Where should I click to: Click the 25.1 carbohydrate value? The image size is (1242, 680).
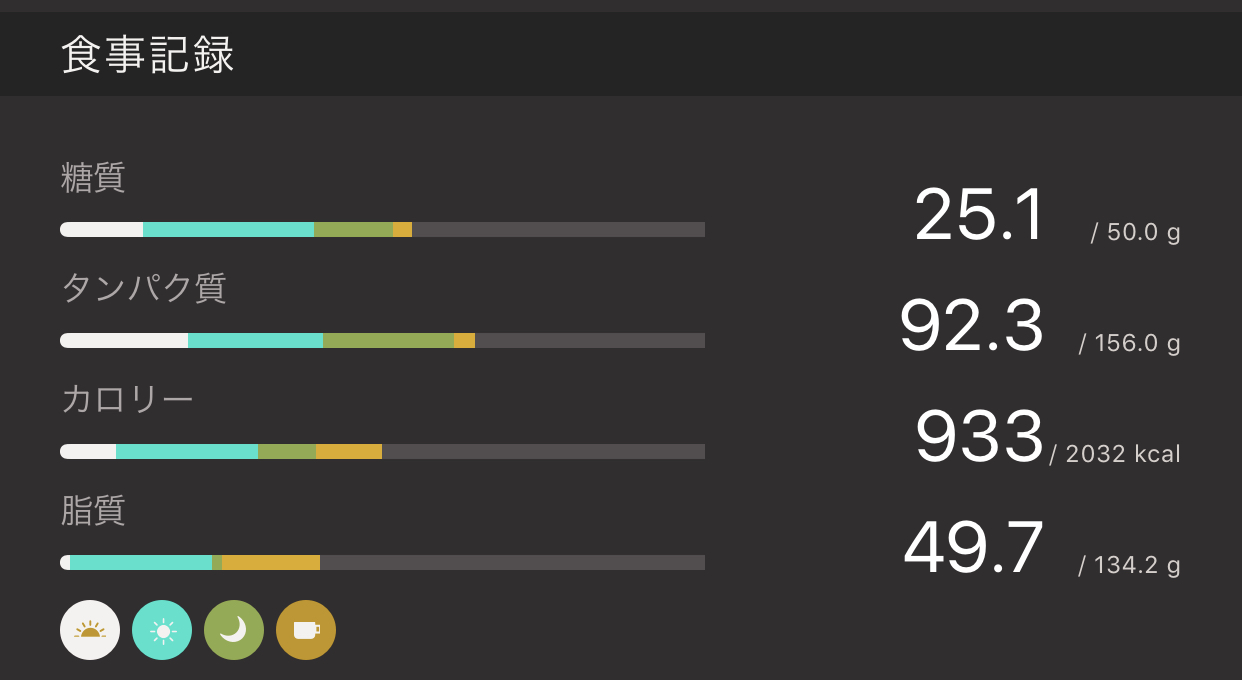pos(979,215)
